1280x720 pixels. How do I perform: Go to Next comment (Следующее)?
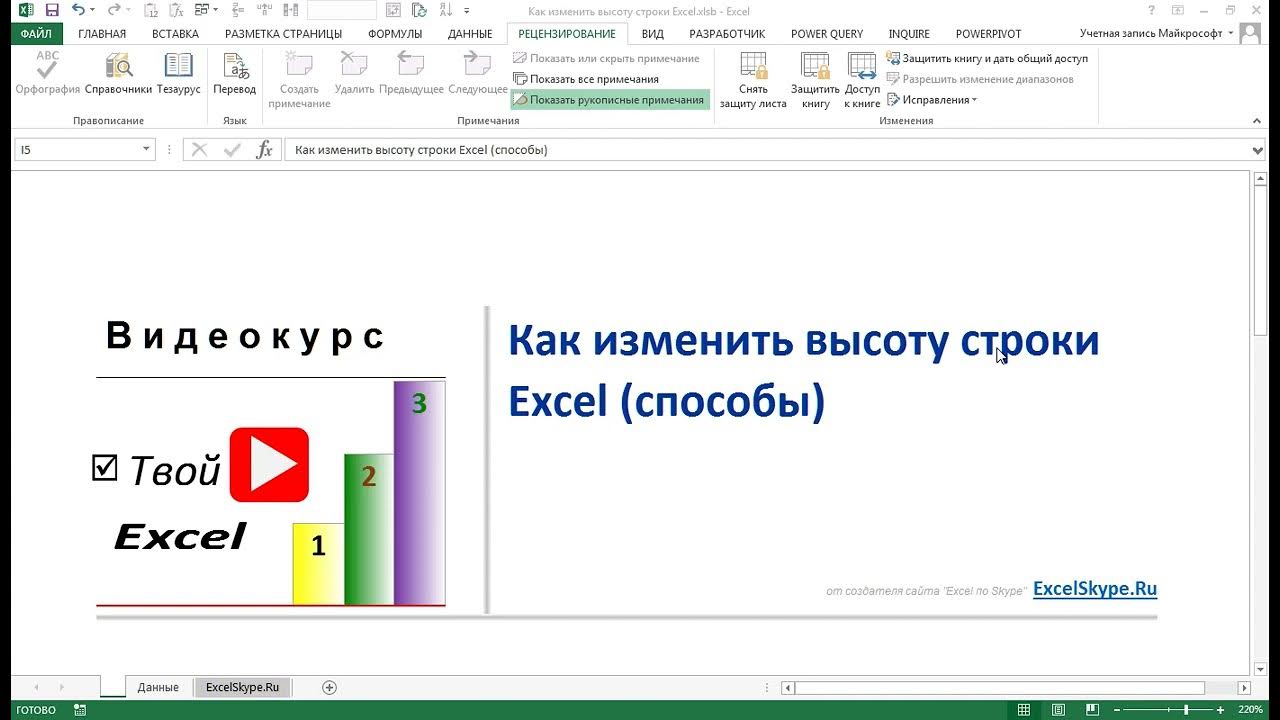(x=478, y=74)
